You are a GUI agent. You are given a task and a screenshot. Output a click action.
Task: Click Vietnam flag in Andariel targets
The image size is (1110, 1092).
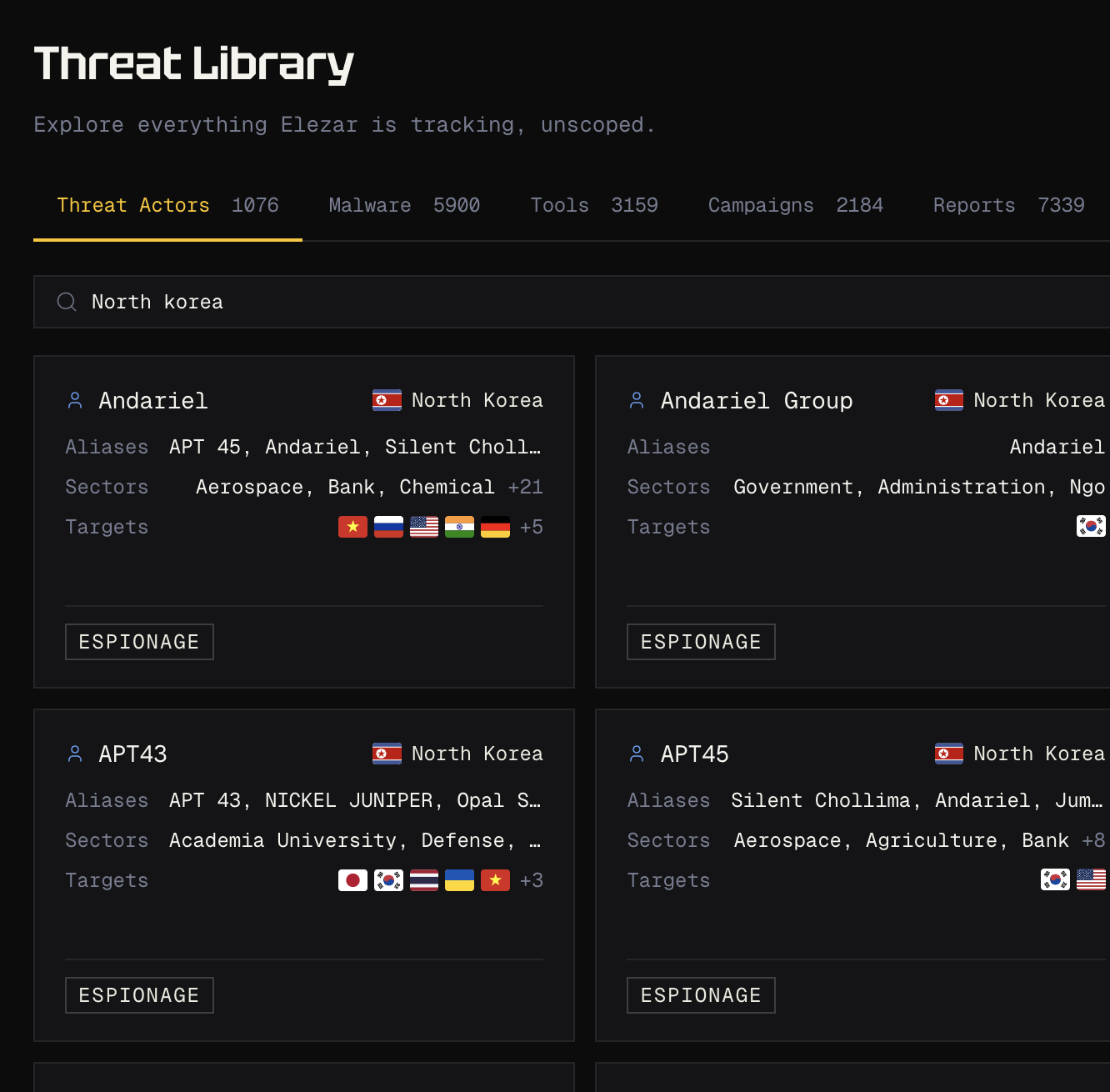point(353,527)
